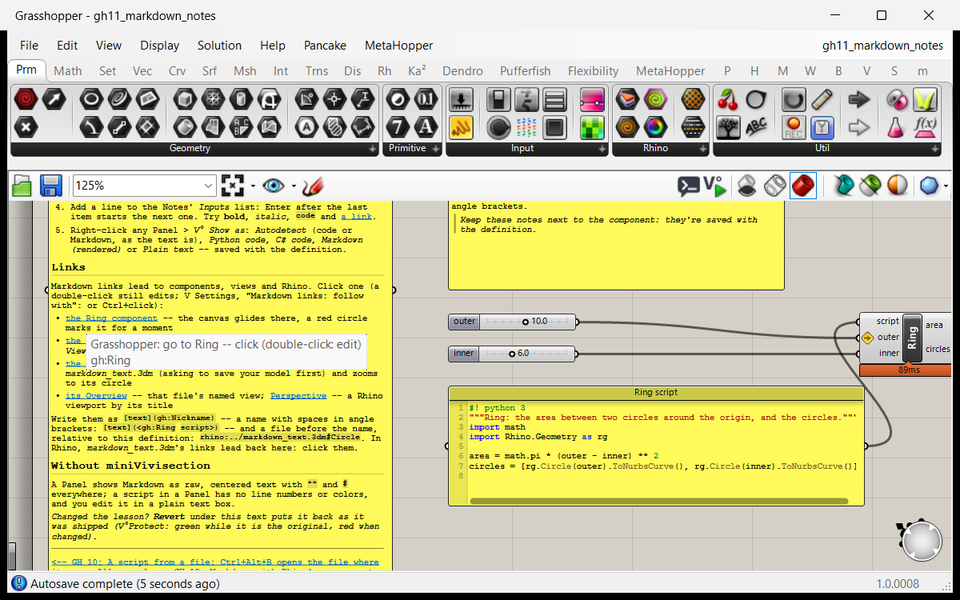Select the red spiral Geometry parameter icon
This screenshot has width=960, height=600.
[26, 99]
